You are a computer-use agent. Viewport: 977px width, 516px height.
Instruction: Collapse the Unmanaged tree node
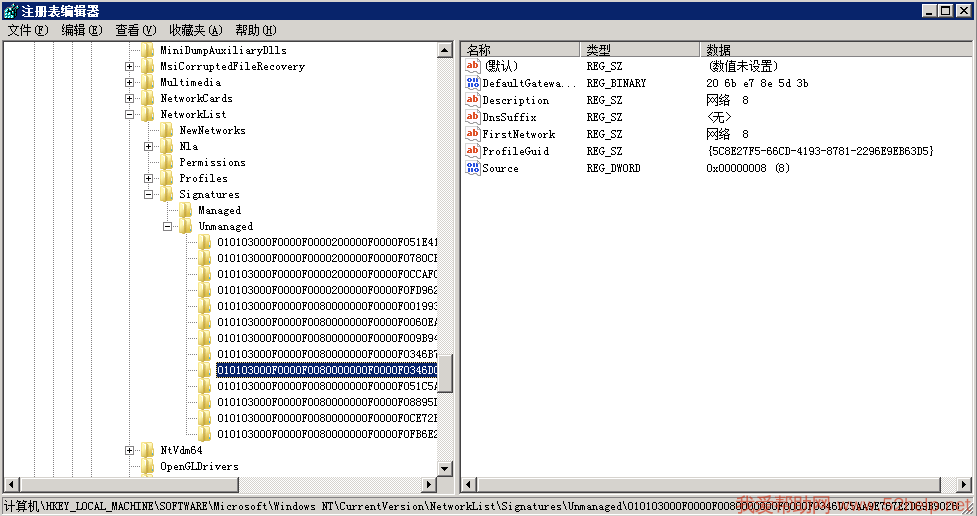168,226
